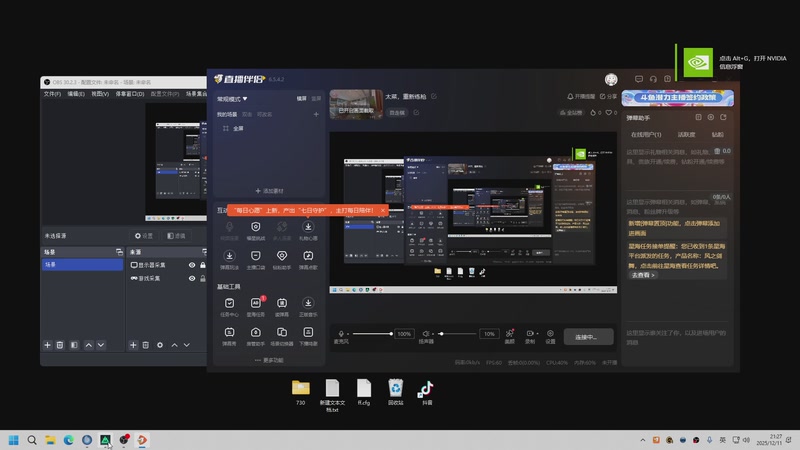Image resolution: width=800 pixels, height=450 pixels.
Task: Switch to the 活跃度 tab in 弹幕助手
Action: click(x=686, y=135)
